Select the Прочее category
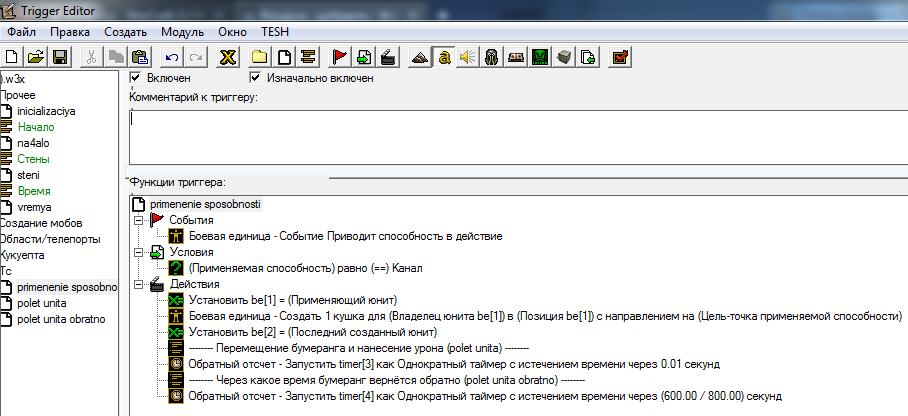 pos(18,96)
